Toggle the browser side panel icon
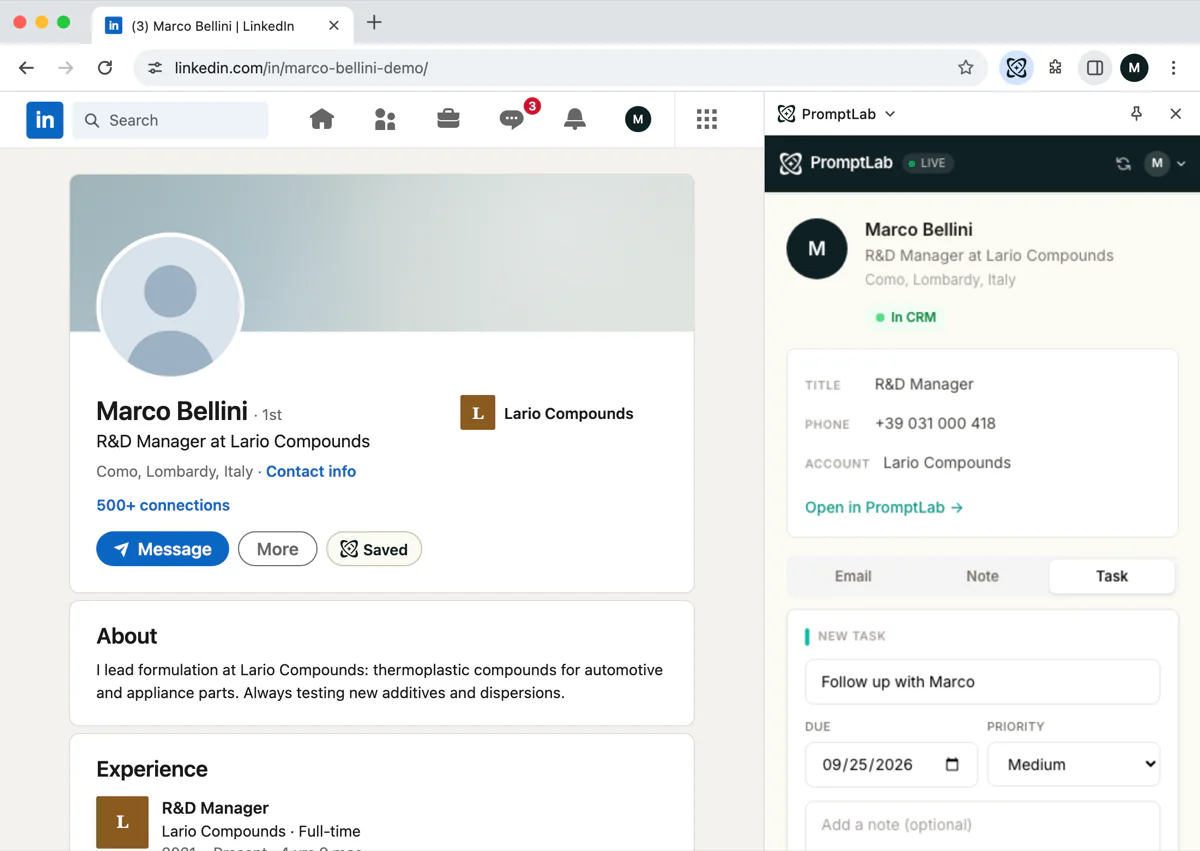Screen dimensions: 1200x851 (1095, 68)
